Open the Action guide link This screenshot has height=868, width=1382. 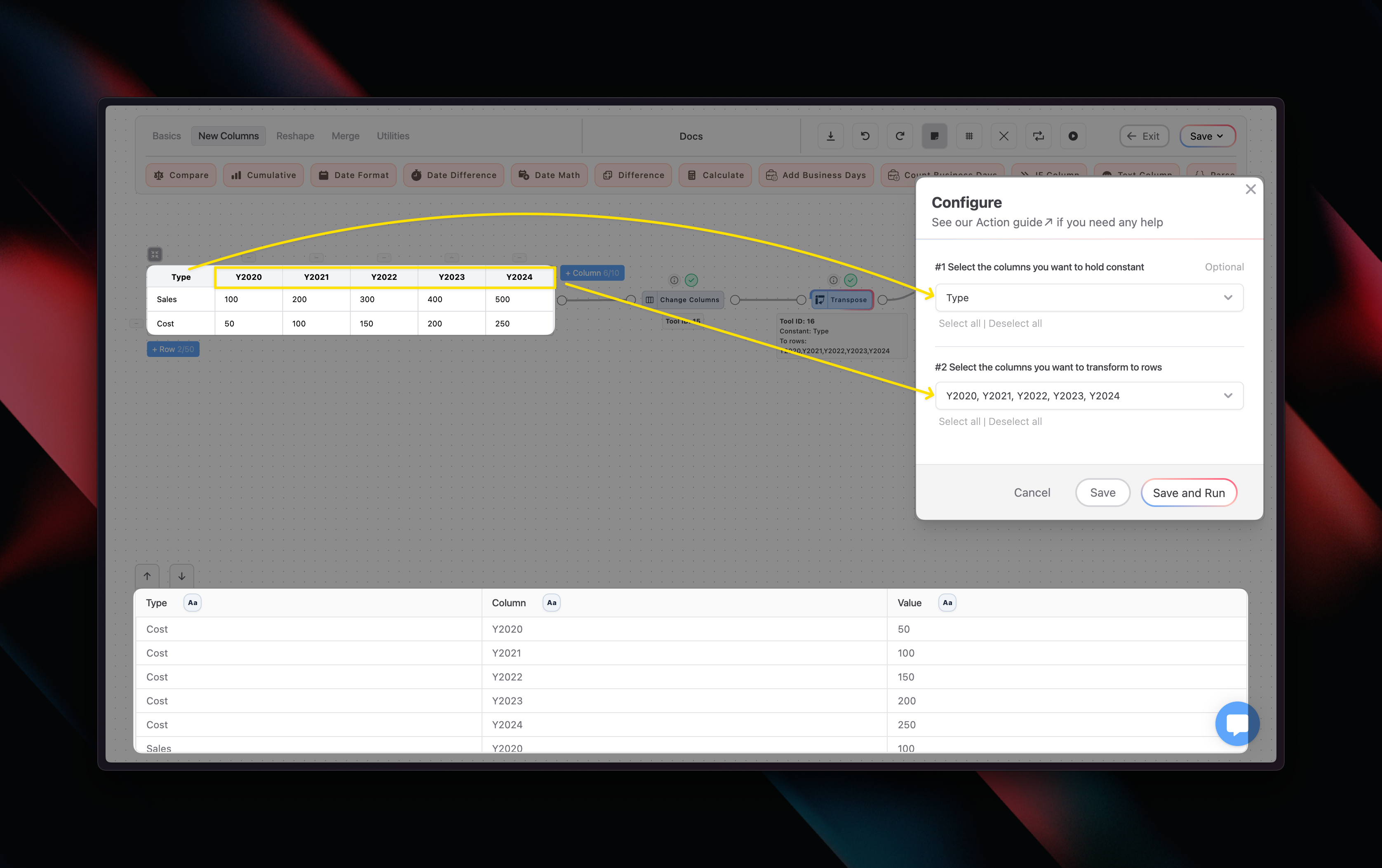point(1015,222)
